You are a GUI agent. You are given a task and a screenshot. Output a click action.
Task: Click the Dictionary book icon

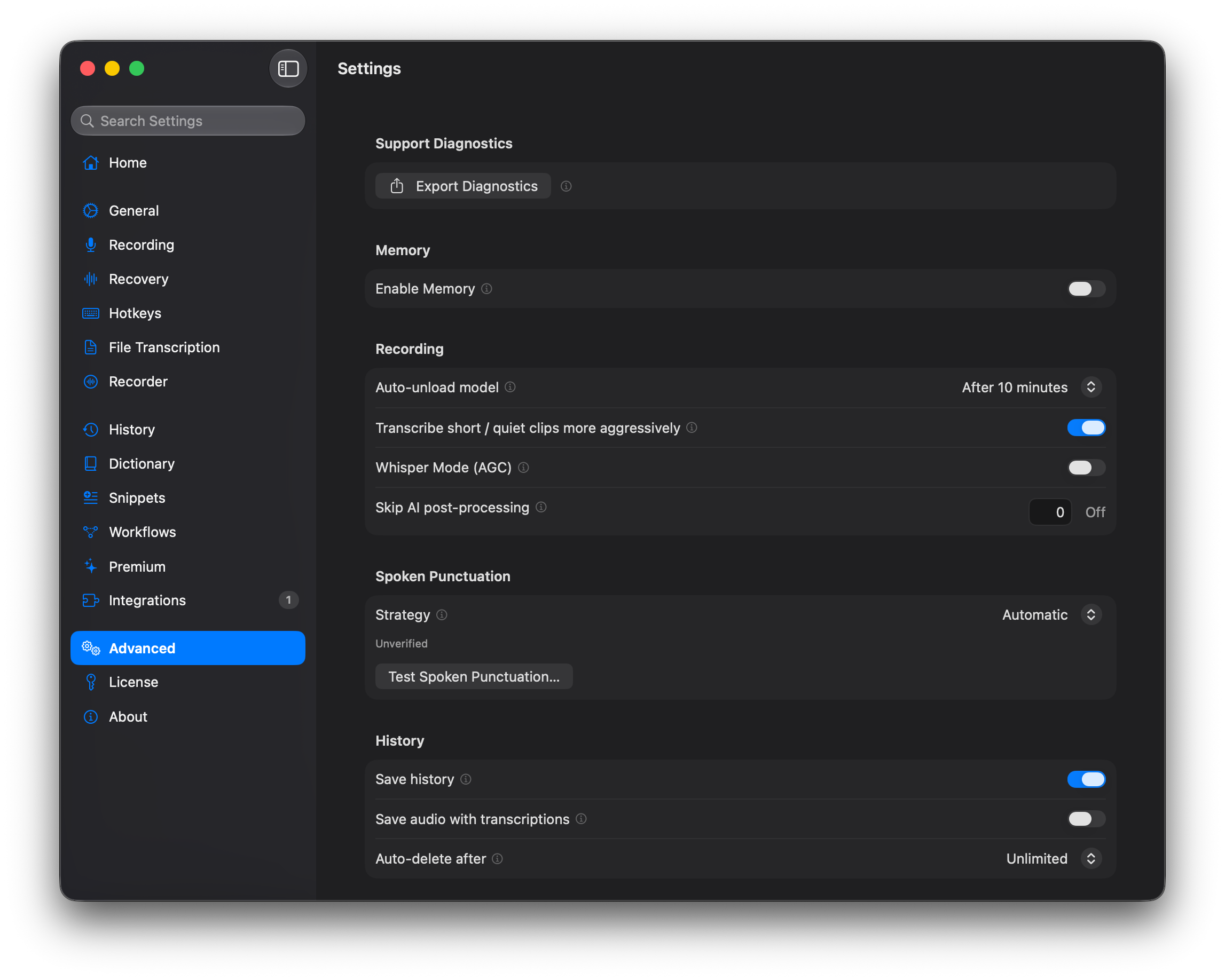[x=91, y=464]
